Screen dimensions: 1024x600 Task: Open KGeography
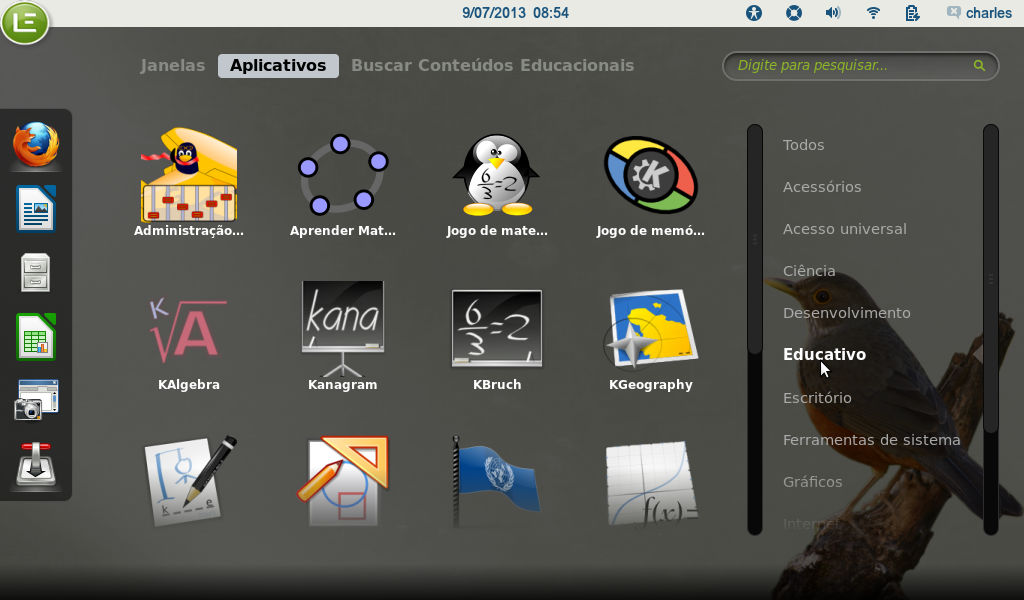(650, 330)
